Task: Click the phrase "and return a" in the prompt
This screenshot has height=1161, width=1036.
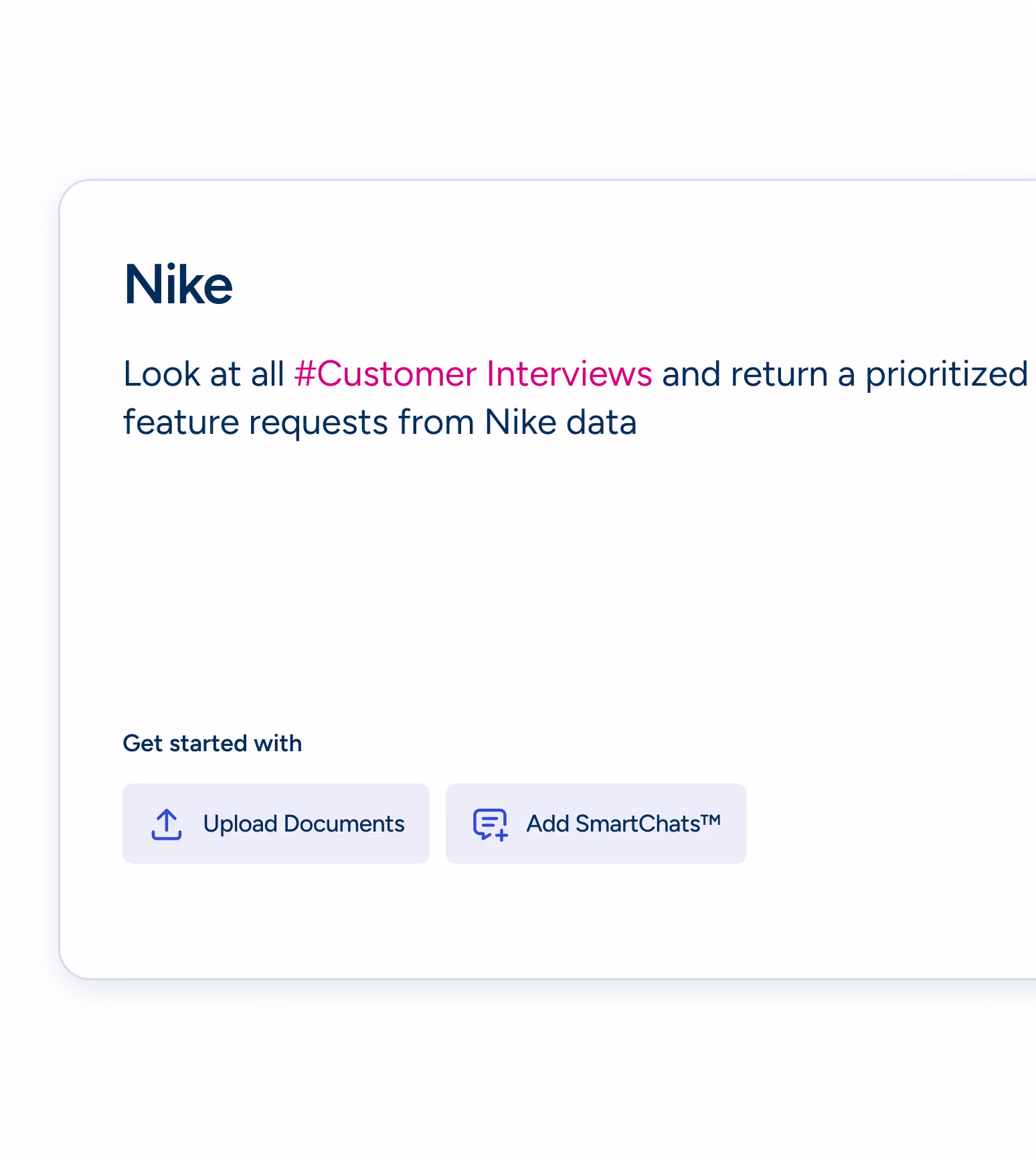Action: pyautogui.click(x=759, y=374)
